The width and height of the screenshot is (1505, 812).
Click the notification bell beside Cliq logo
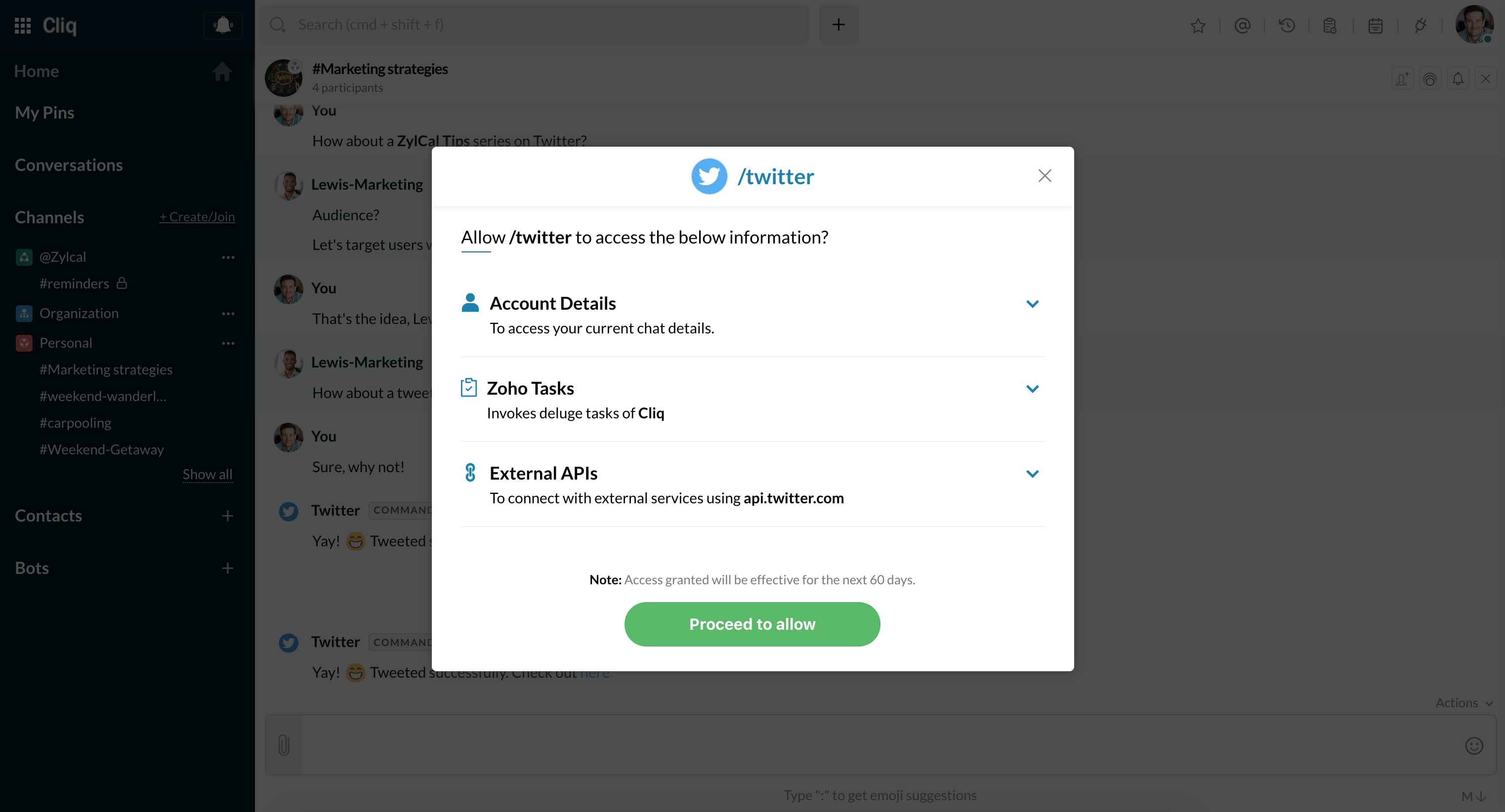223,25
